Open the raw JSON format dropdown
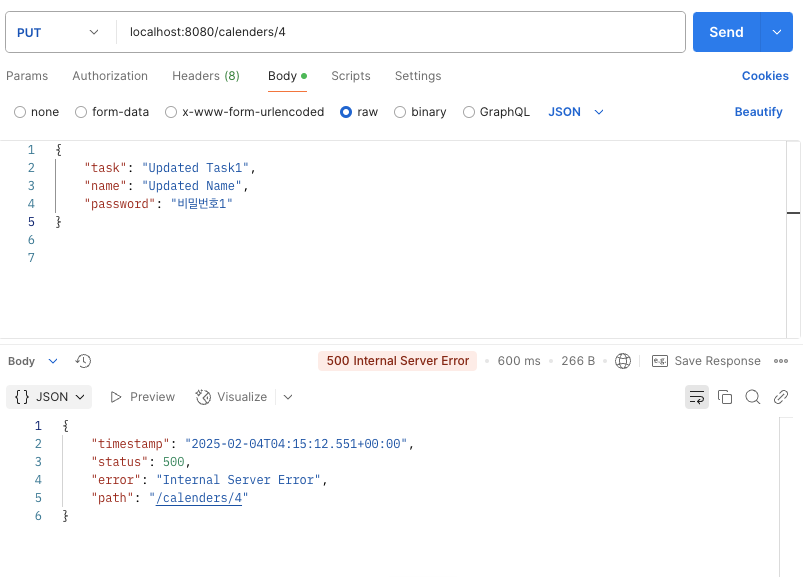The height and width of the screenshot is (577, 803). point(576,112)
